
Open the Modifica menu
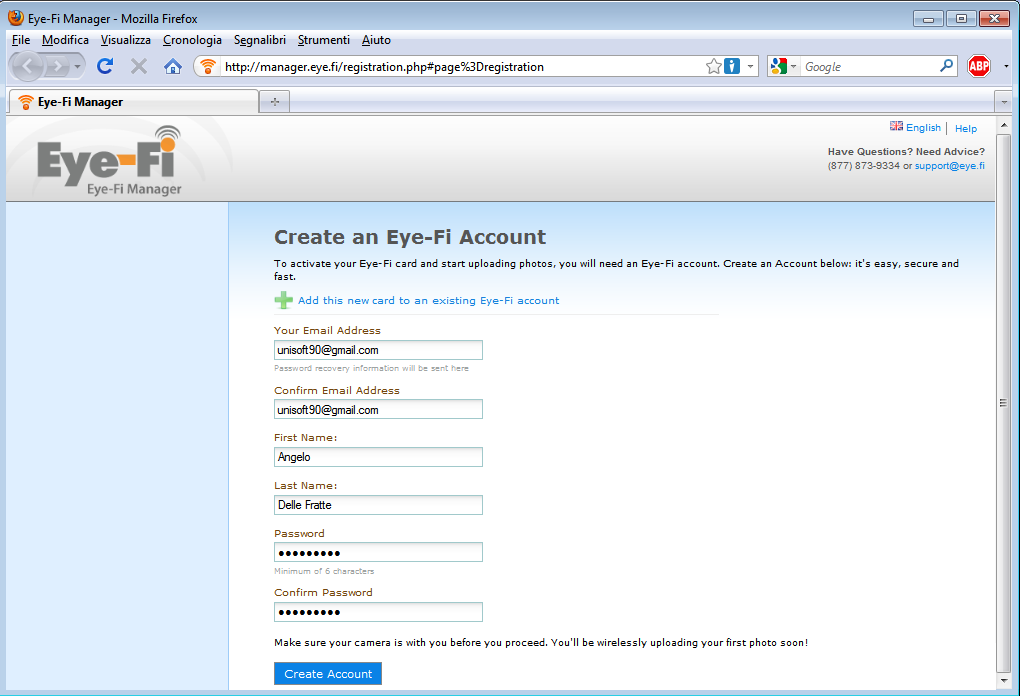point(65,40)
